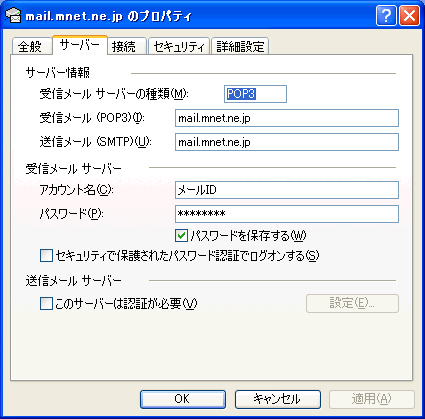This screenshot has width=425, height=419.
Task: Click the キャンセル button
Action: (278, 399)
